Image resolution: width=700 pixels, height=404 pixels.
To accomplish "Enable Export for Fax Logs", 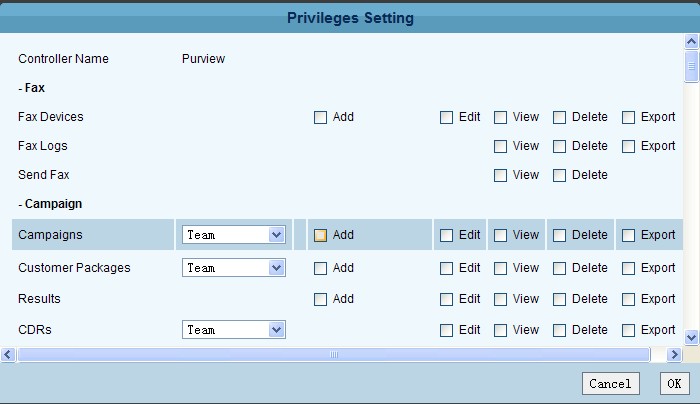I will click(628, 146).
